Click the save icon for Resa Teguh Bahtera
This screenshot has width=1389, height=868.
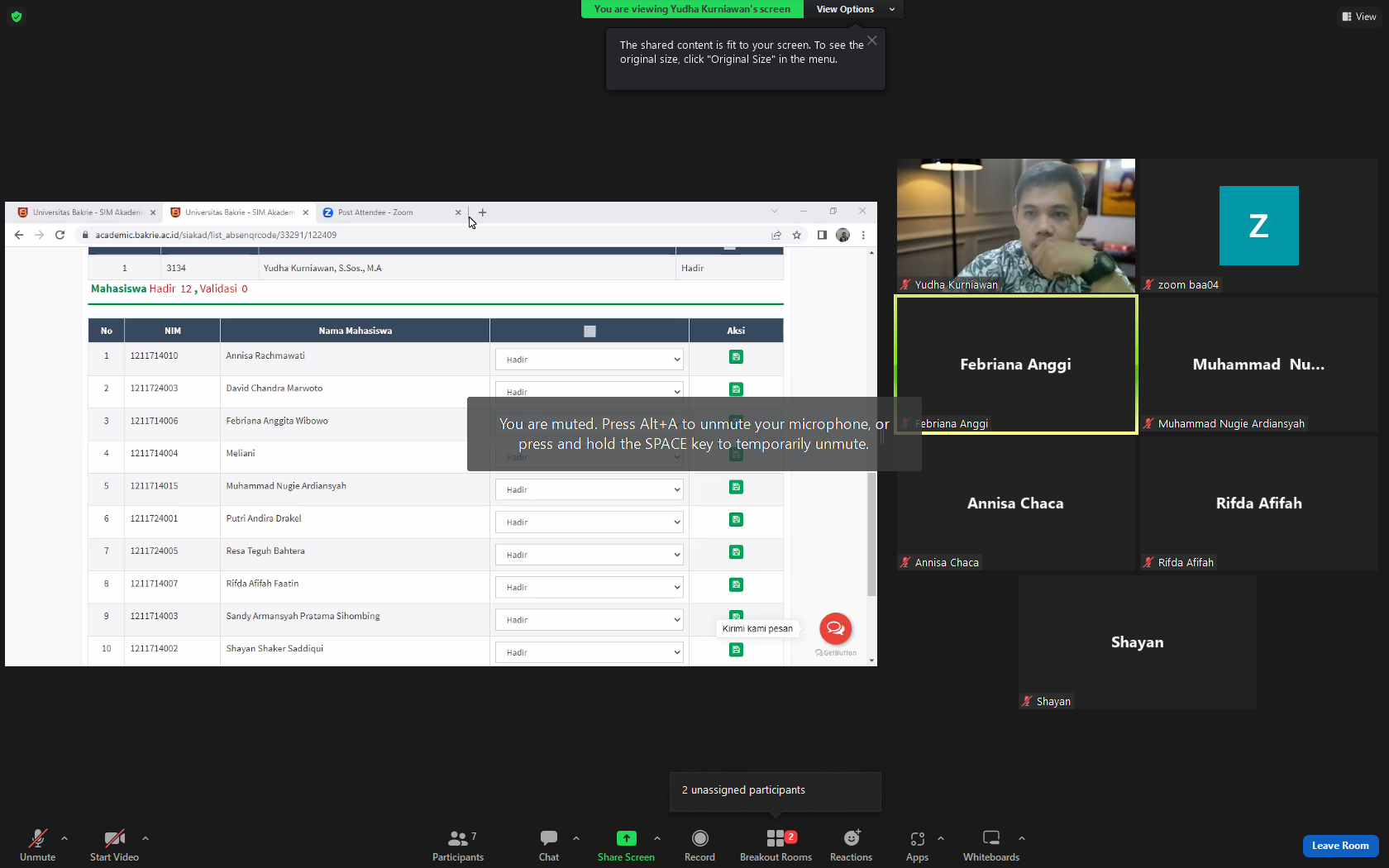(736, 551)
